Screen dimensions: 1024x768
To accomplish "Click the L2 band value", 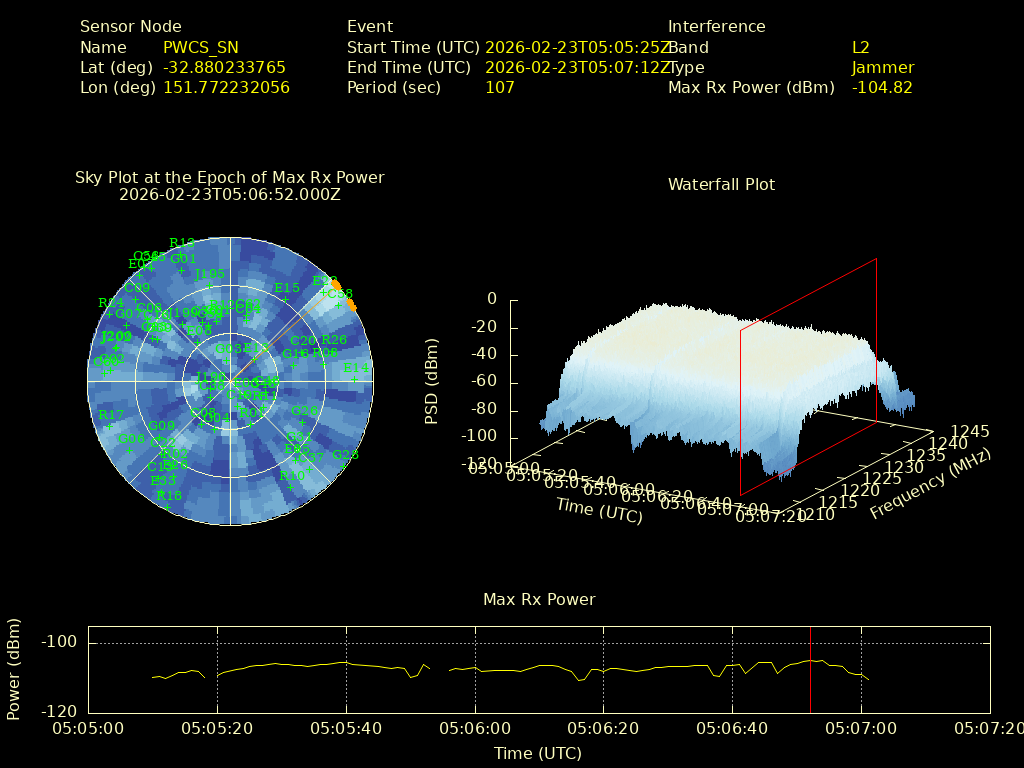I will pyautogui.click(x=861, y=47).
